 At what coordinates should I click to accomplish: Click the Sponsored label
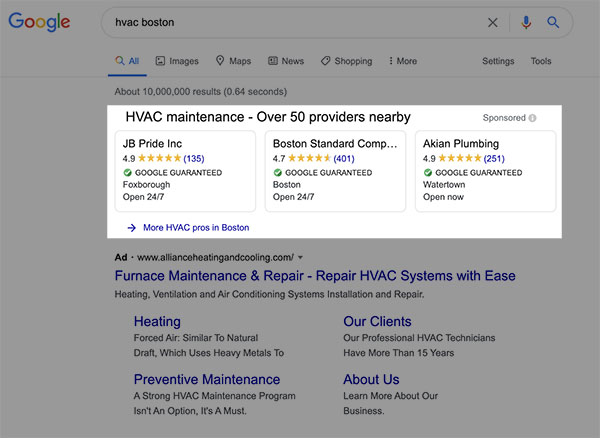pos(504,118)
